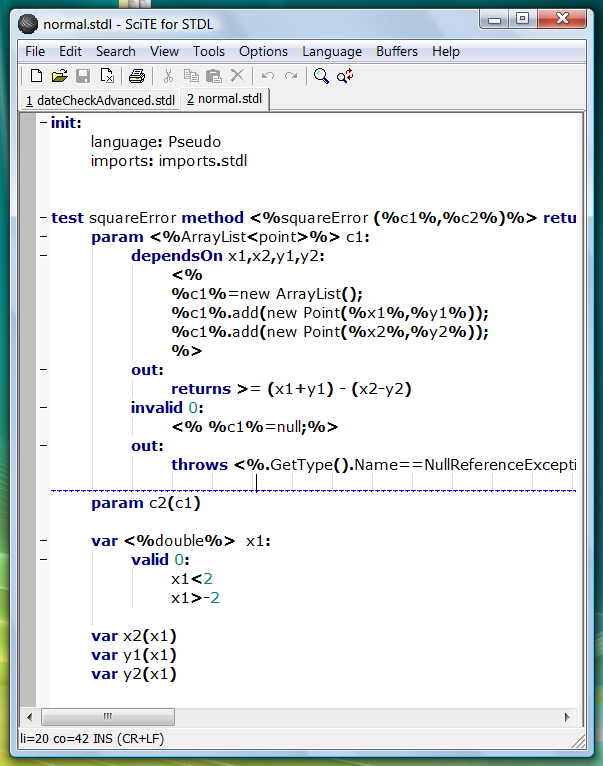Click the Paste clipboard icon

pyautogui.click(x=214, y=76)
